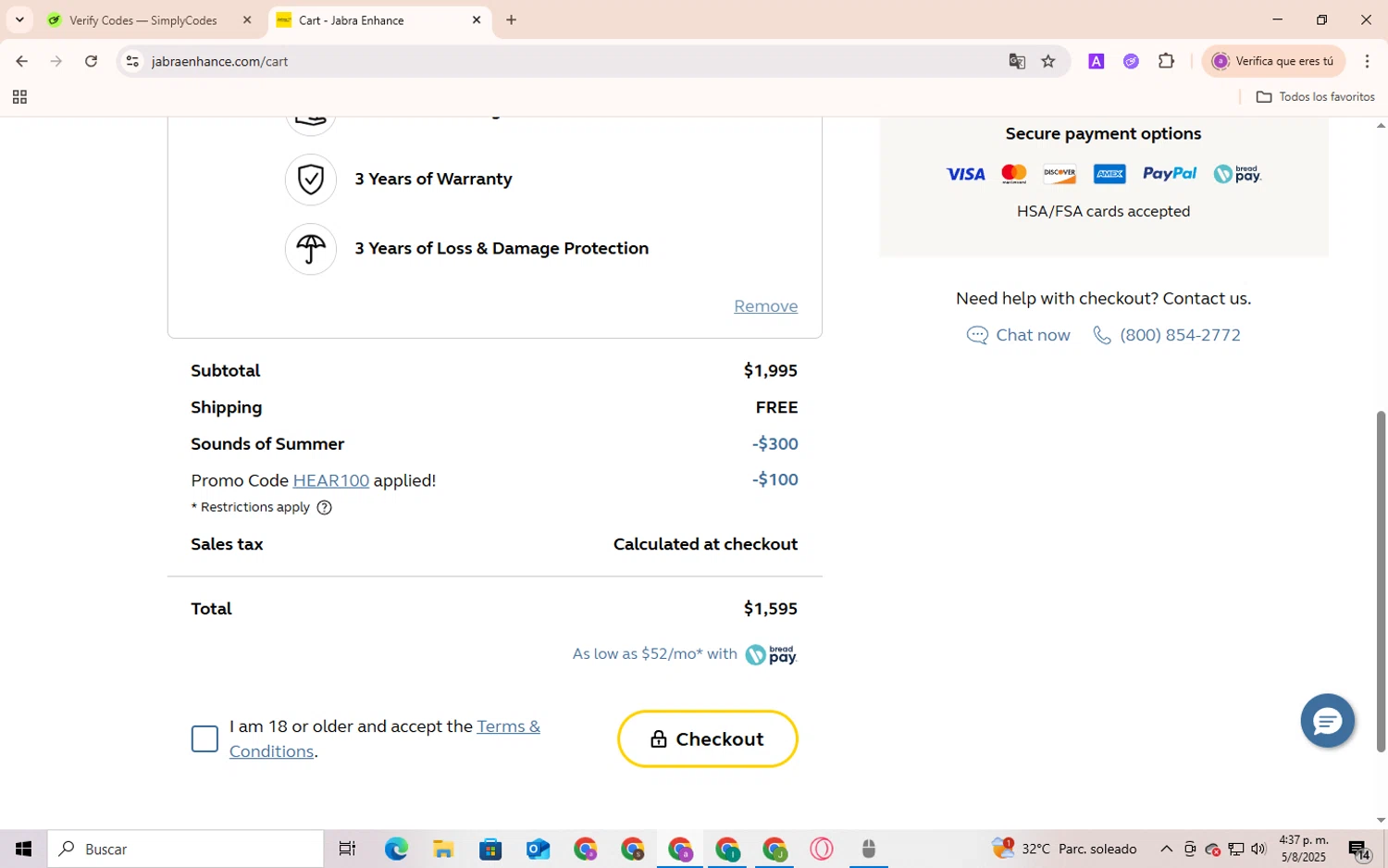1388x868 pixels.
Task: Close the Verify Codes — SimplyCodes tab
Action: click(x=247, y=20)
